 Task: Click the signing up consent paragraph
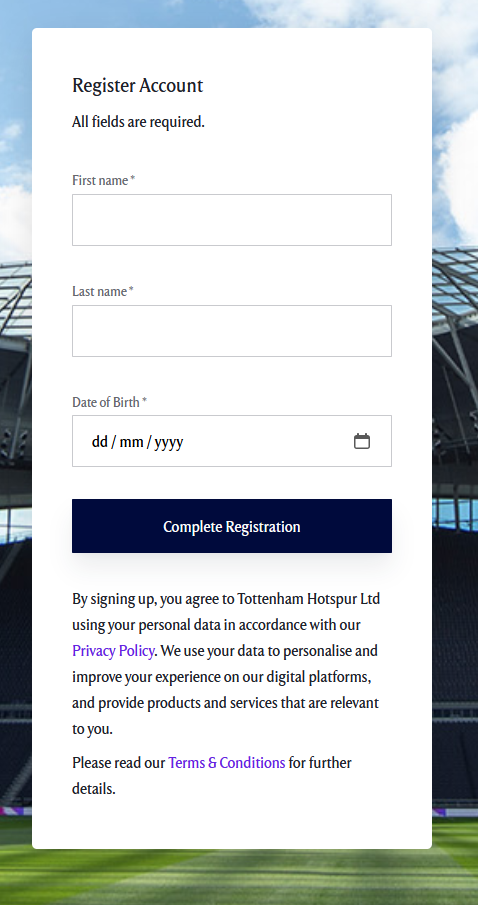coord(226,664)
